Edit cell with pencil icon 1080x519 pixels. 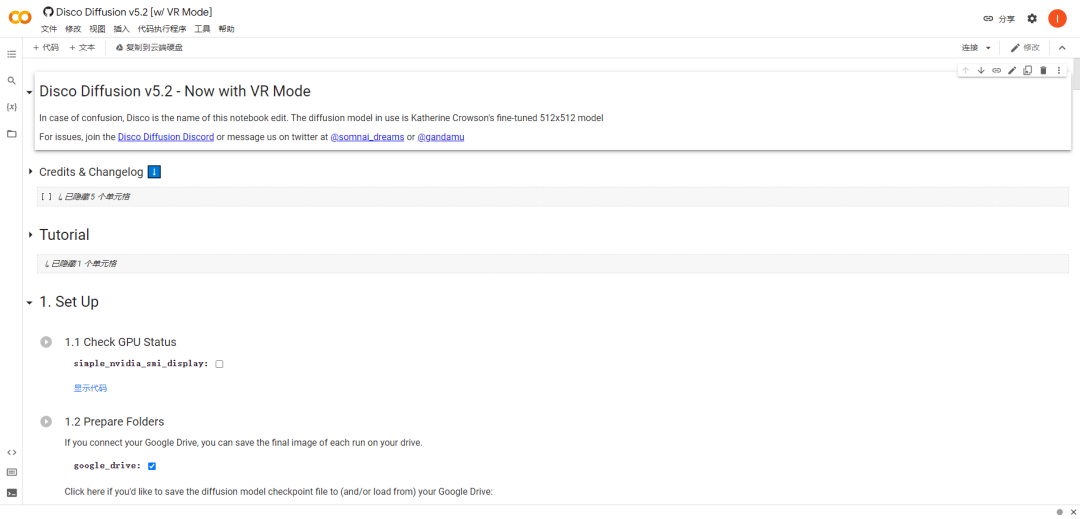1012,70
